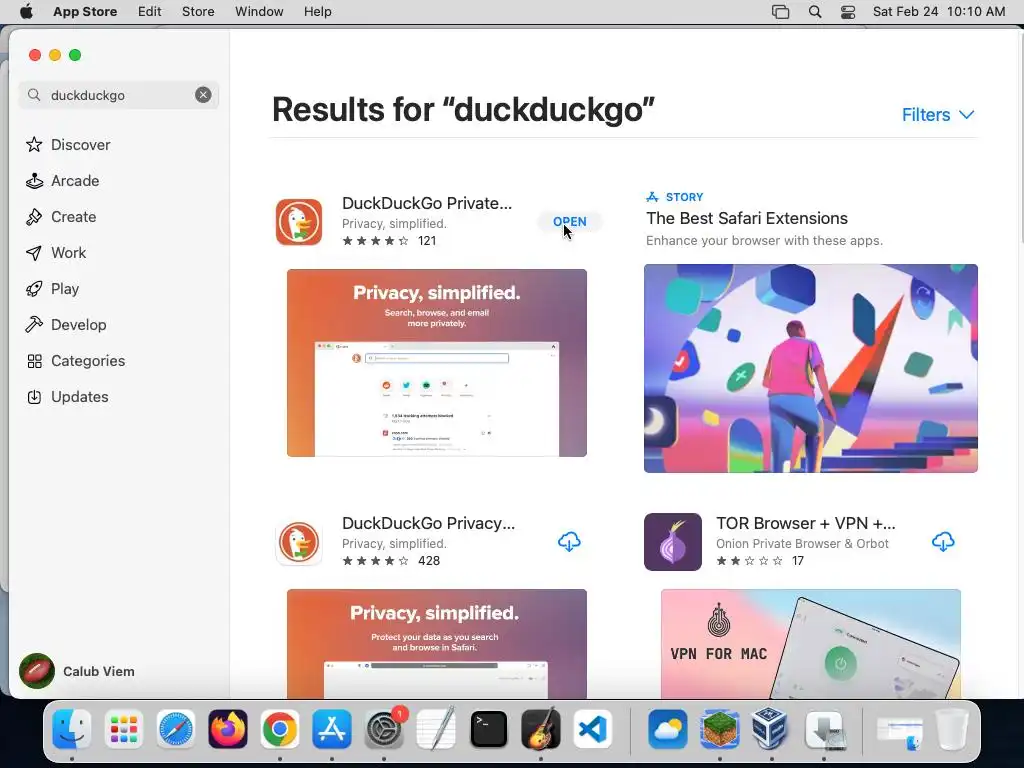The width and height of the screenshot is (1024, 768).
Task: Click the duckduckgo search field
Action: coord(118,95)
